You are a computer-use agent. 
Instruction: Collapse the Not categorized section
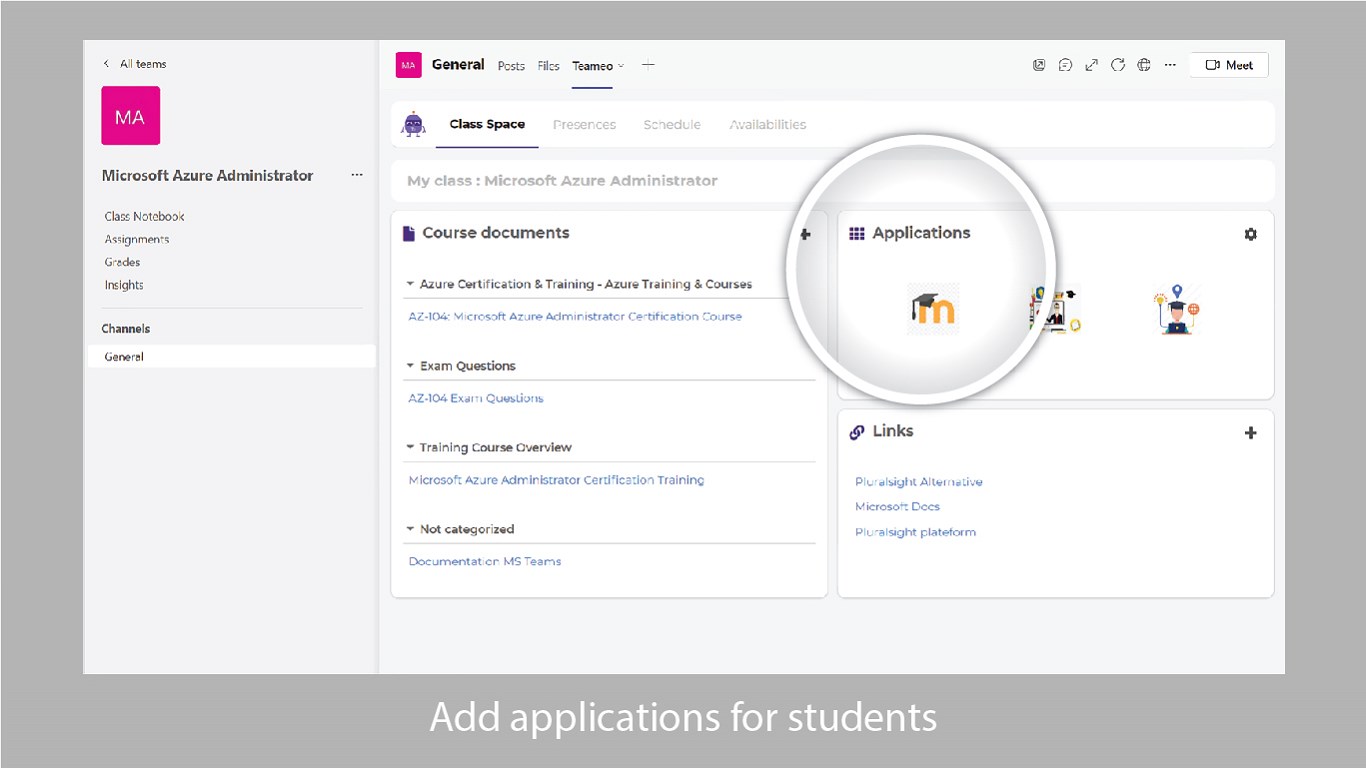410,529
